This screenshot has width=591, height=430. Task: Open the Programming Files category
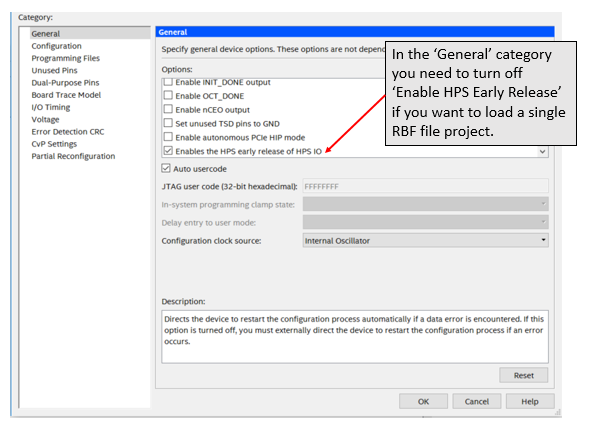(66, 58)
